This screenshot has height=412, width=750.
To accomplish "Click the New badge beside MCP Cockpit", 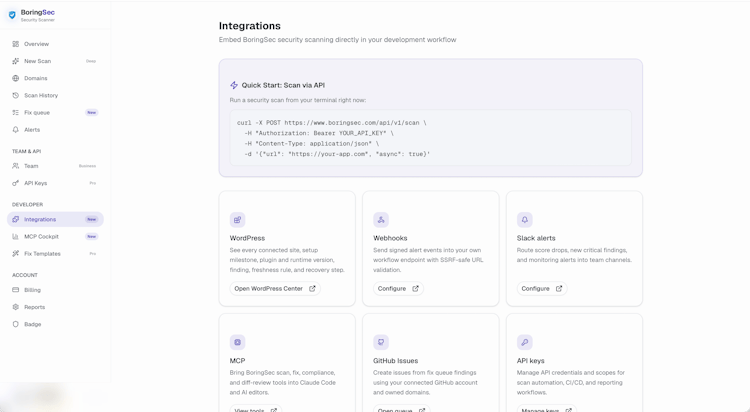I will point(91,237).
